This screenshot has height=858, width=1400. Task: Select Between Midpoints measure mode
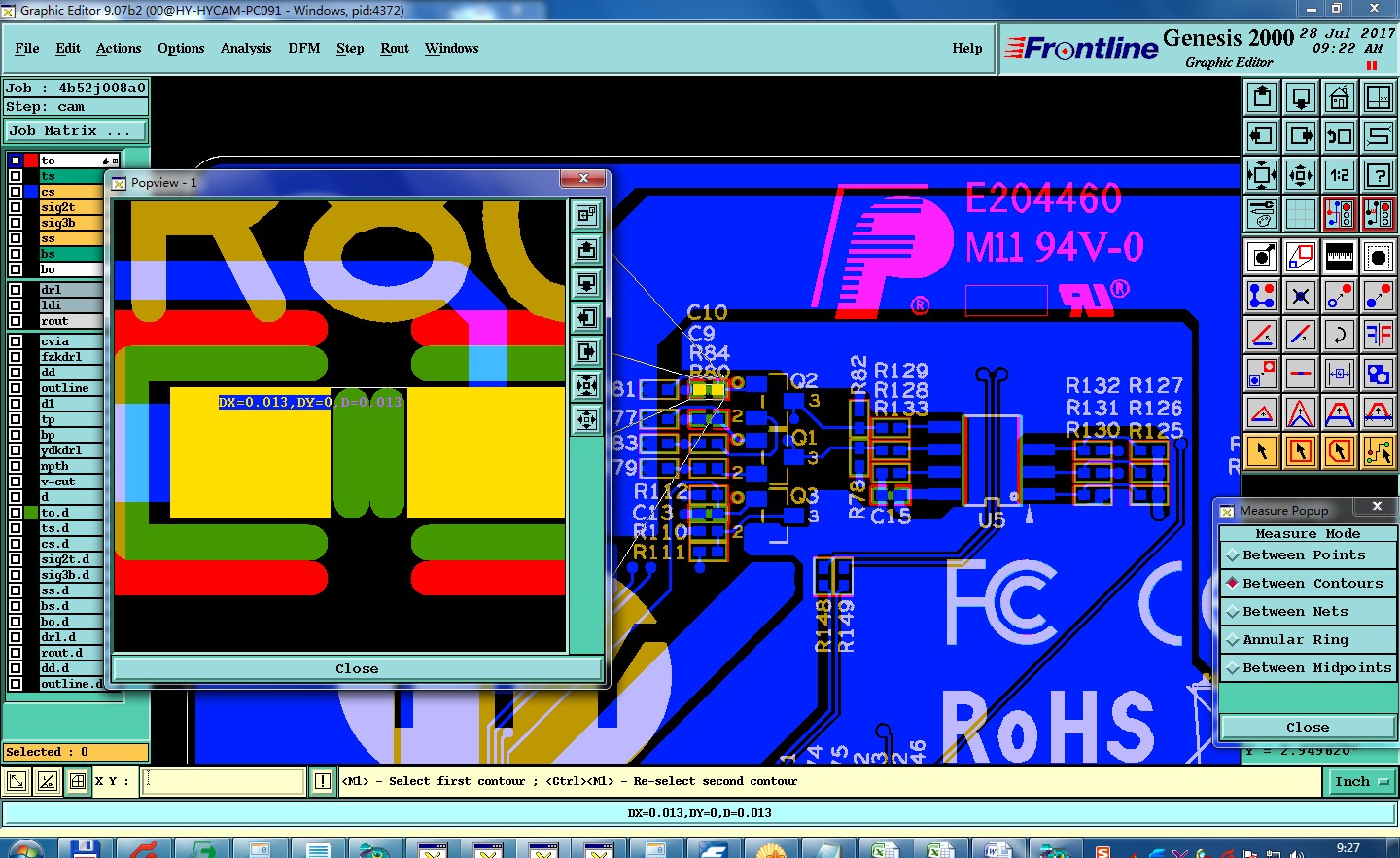point(1308,668)
